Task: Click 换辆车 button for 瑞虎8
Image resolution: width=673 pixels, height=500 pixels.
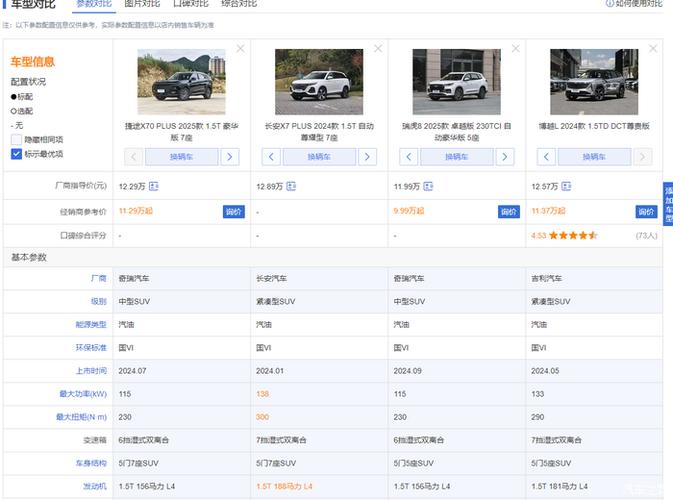Action: (x=457, y=157)
